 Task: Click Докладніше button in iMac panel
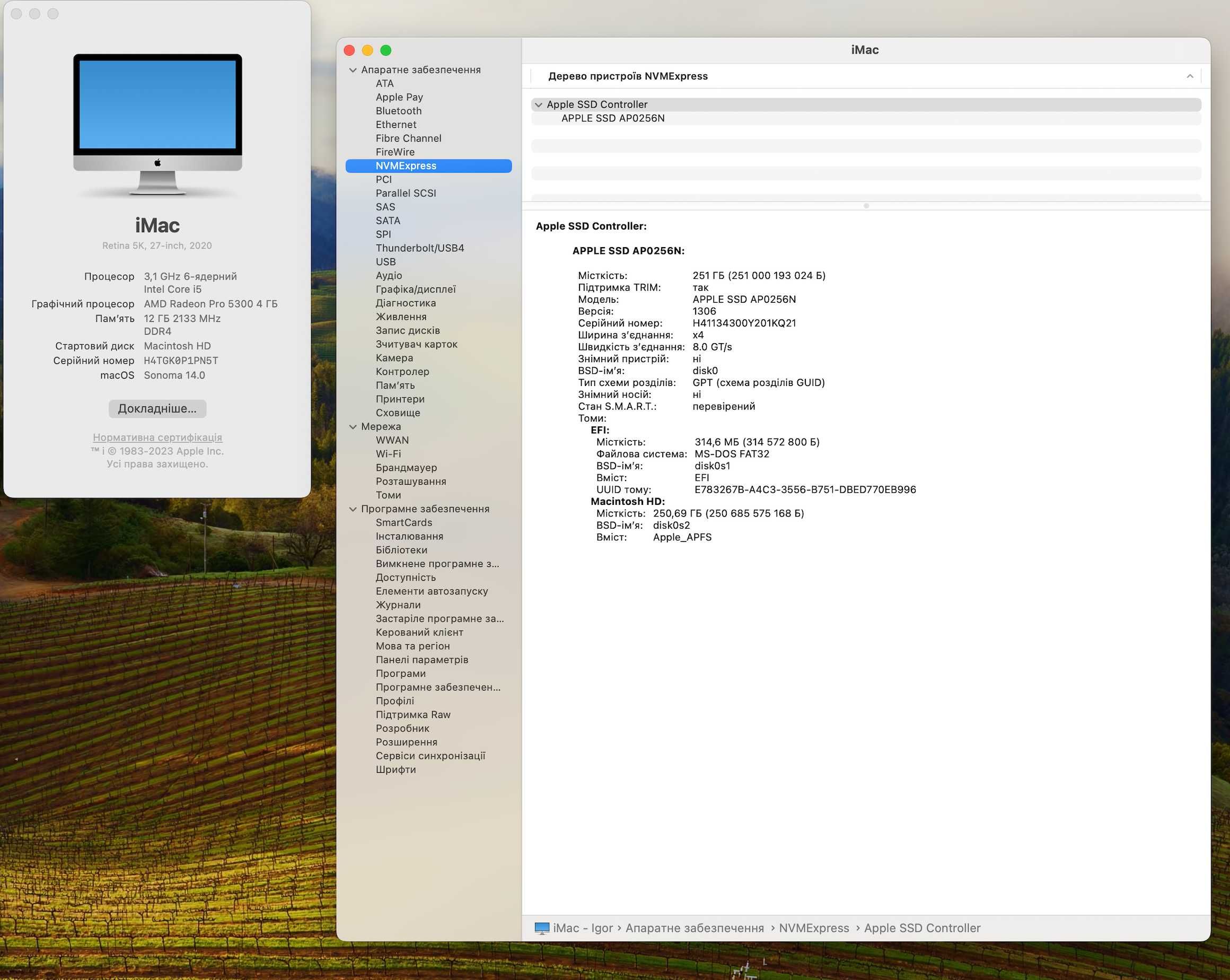157,408
